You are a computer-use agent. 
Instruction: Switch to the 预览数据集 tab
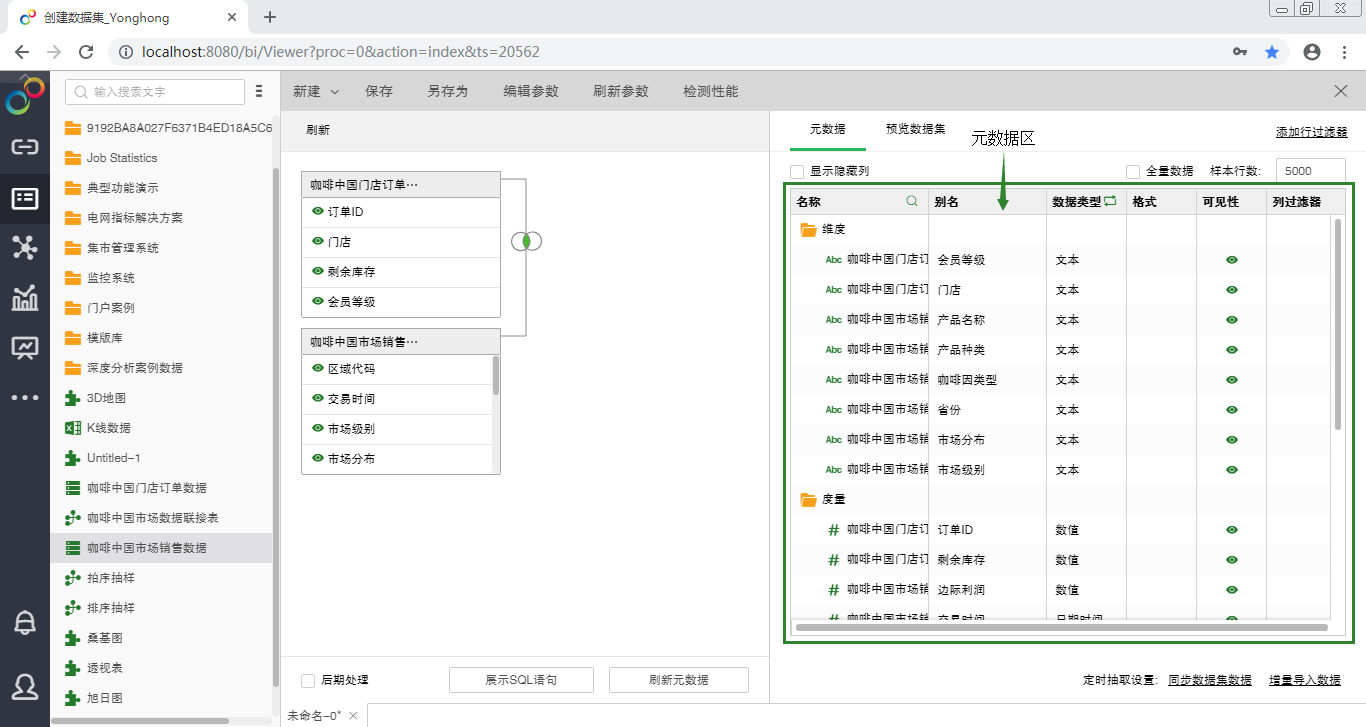[915, 129]
